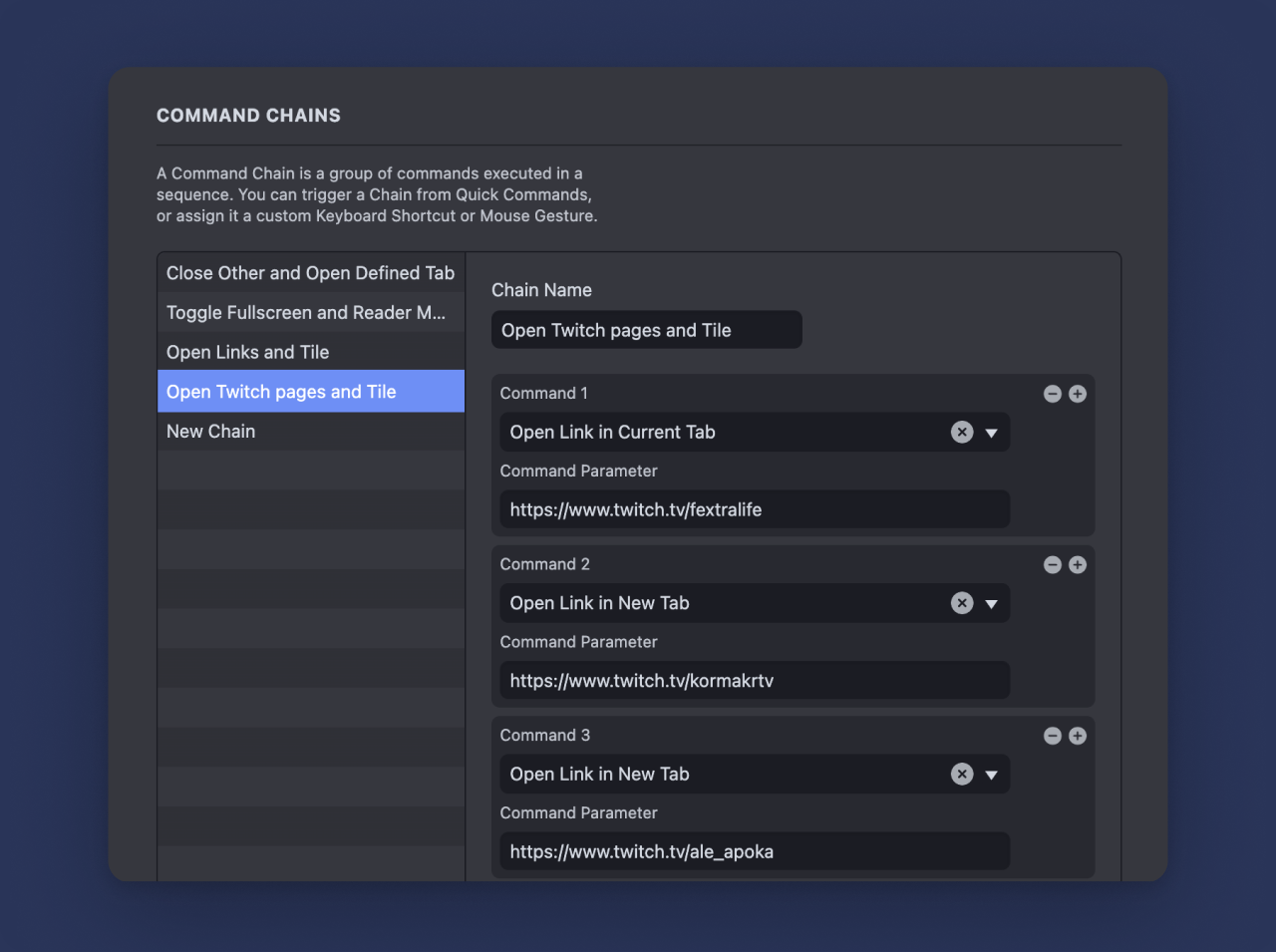1276x952 pixels.
Task: Click Command Parameter label under Command 2
Action: (579, 642)
